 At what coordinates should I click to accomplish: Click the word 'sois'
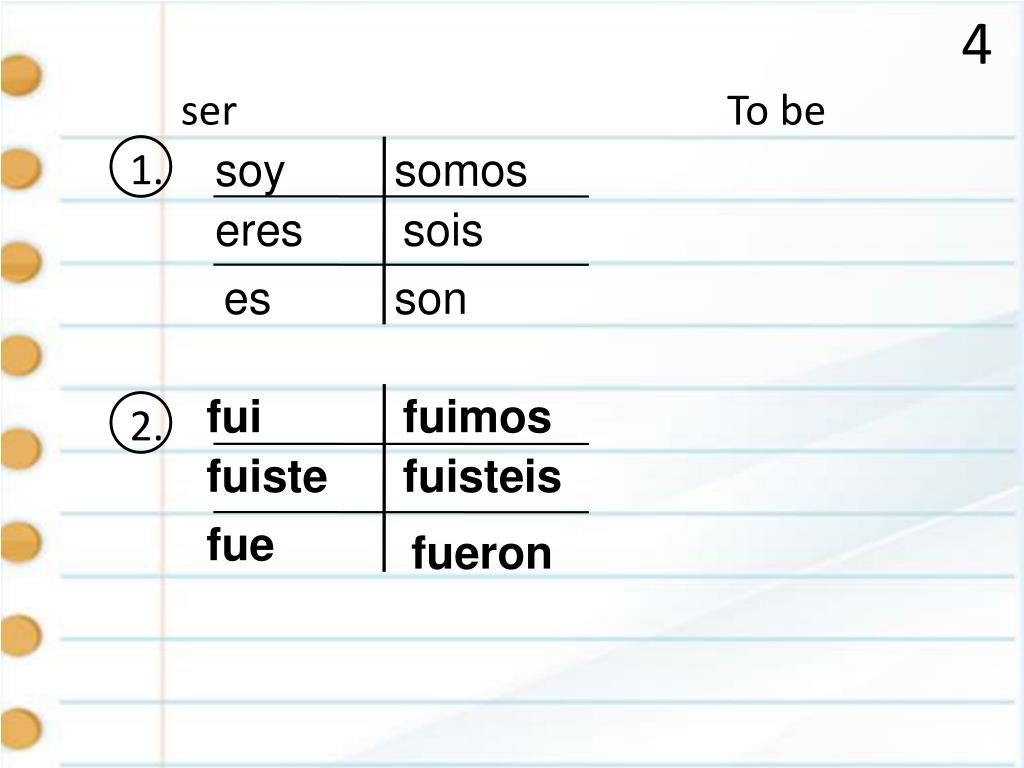443,231
